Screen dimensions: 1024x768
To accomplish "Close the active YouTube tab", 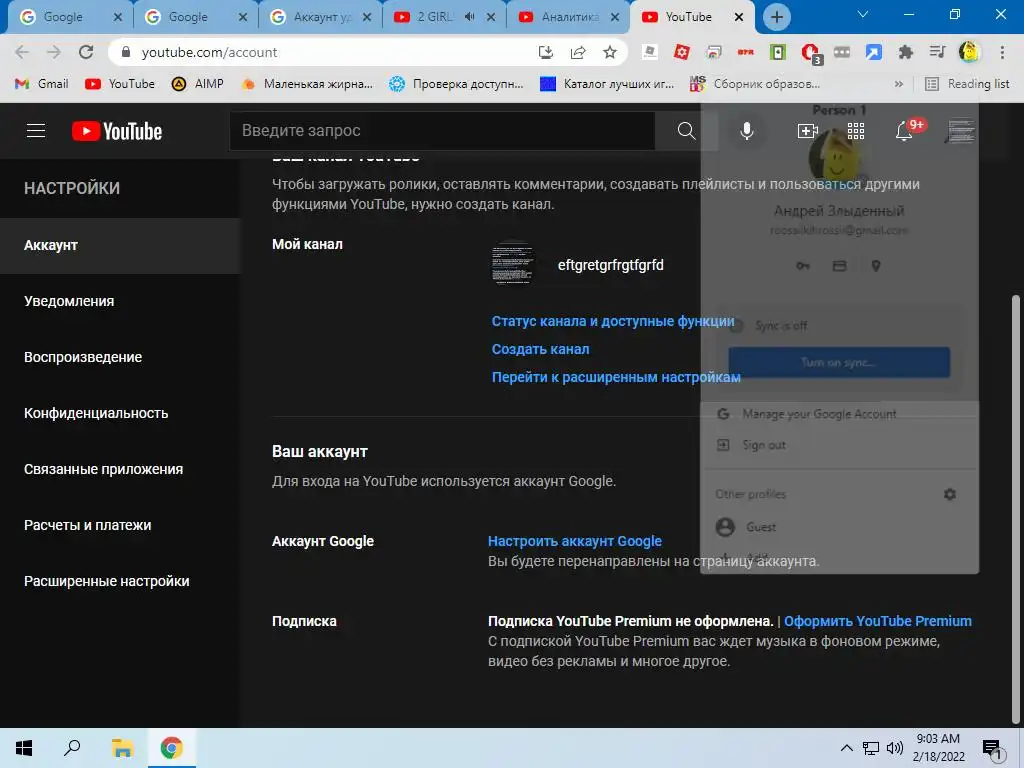I will click(x=739, y=17).
